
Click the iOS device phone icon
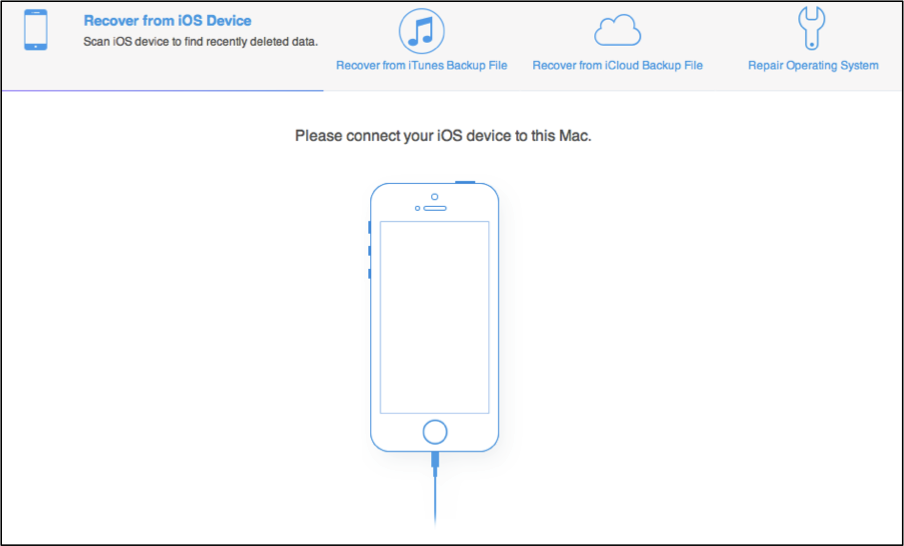tap(36, 30)
